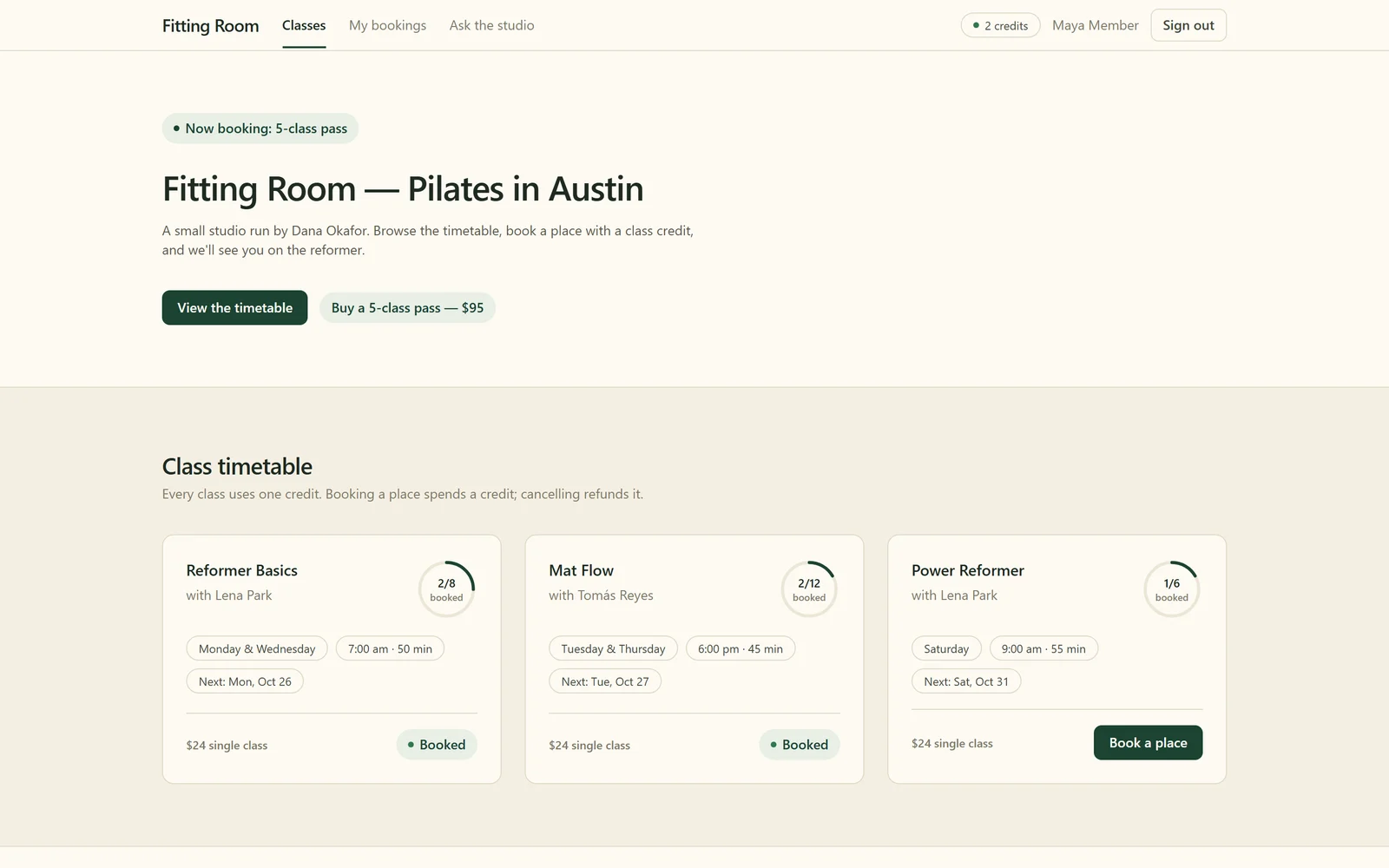Go to My bookings tab
Image resolution: width=1389 pixels, height=868 pixels.
pyautogui.click(x=387, y=25)
